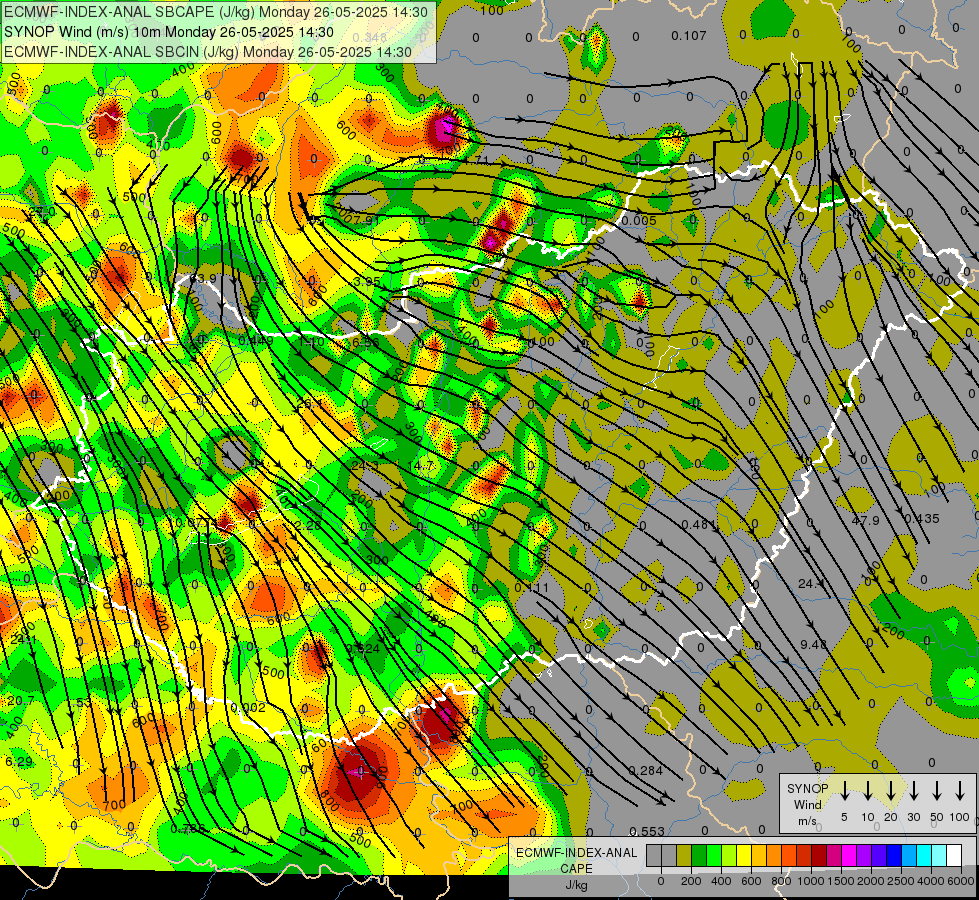The height and width of the screenshot is (900, 979).
Task: Click the 'm/s' unit in wind legend
Action: tap(807, 821)
